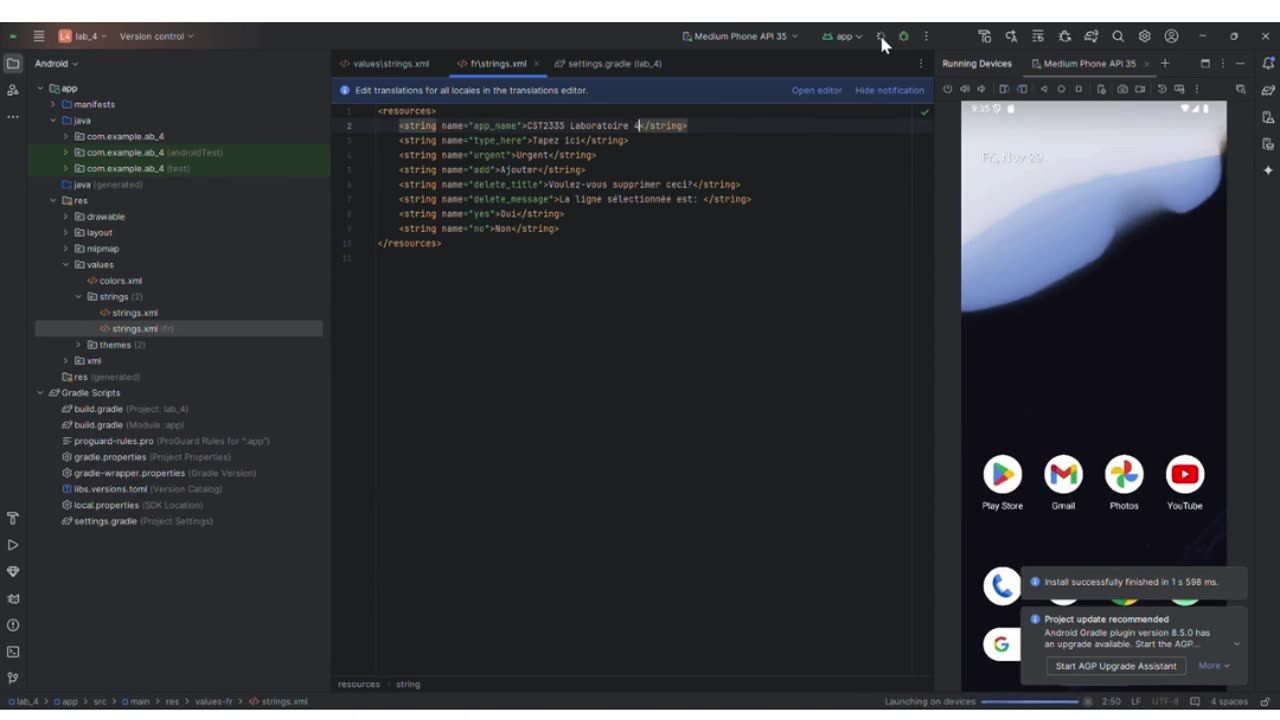Open Version control dropdown
This screenshot has width=1280, height=720.
pyautogui.click(x=156, y=36)
